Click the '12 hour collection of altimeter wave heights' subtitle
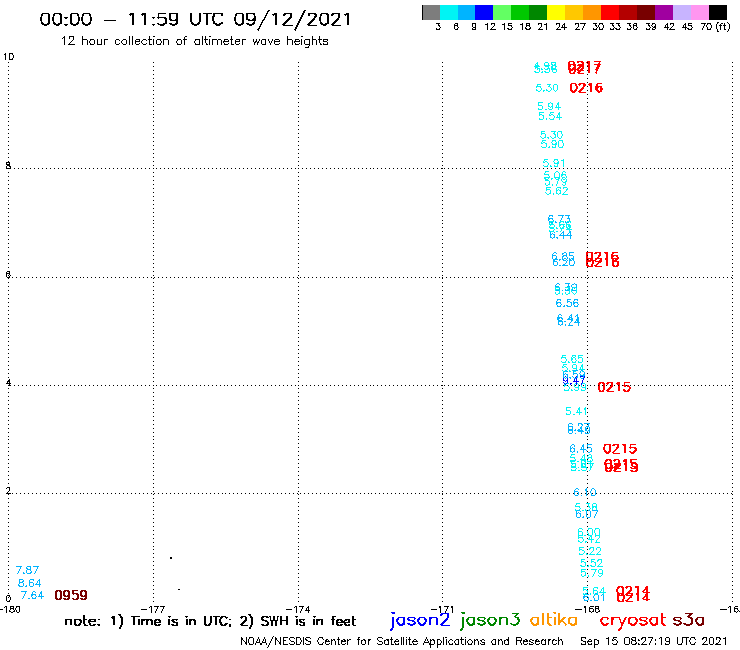 [194, 41]
